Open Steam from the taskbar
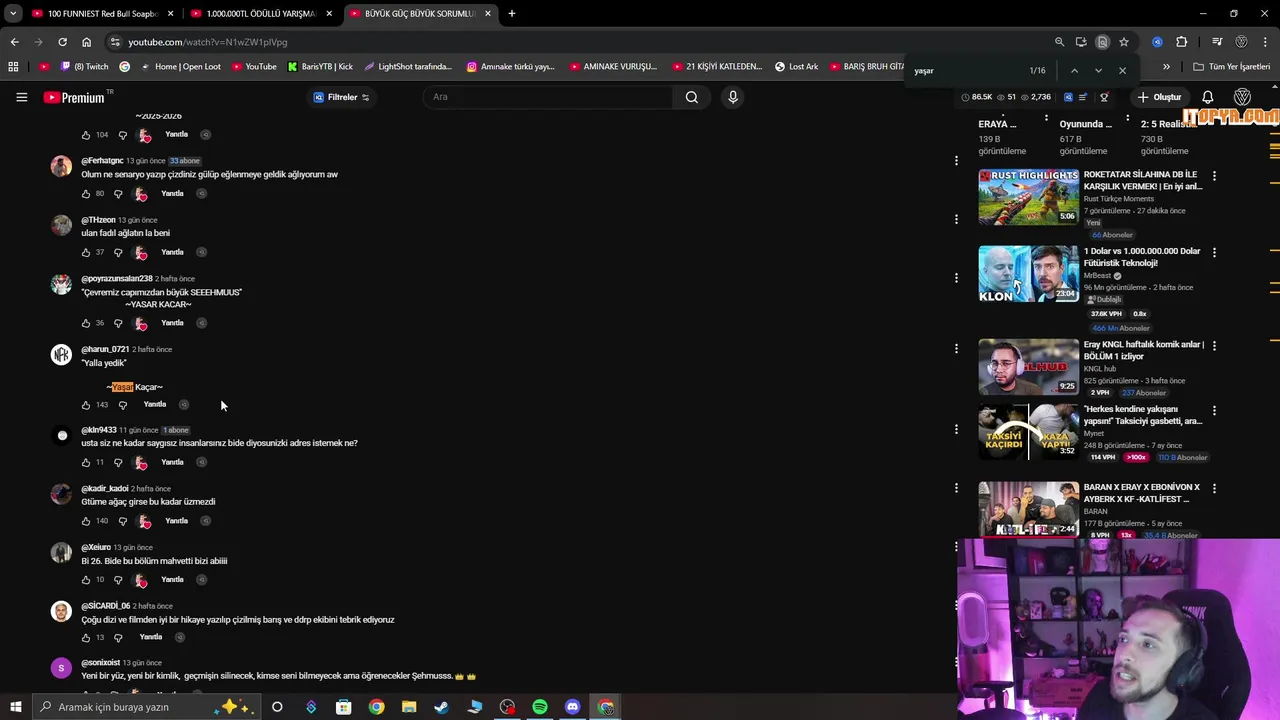Screen dimensions: 1280x720 441,707
